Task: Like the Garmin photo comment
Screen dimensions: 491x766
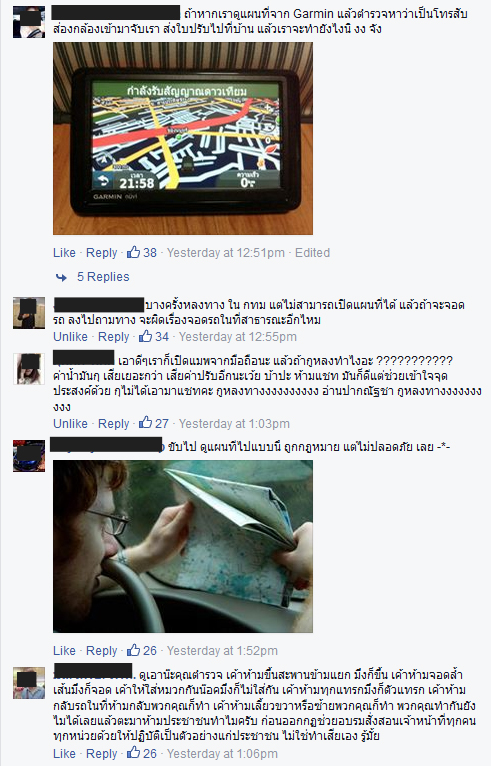Action: pos(64,253)
